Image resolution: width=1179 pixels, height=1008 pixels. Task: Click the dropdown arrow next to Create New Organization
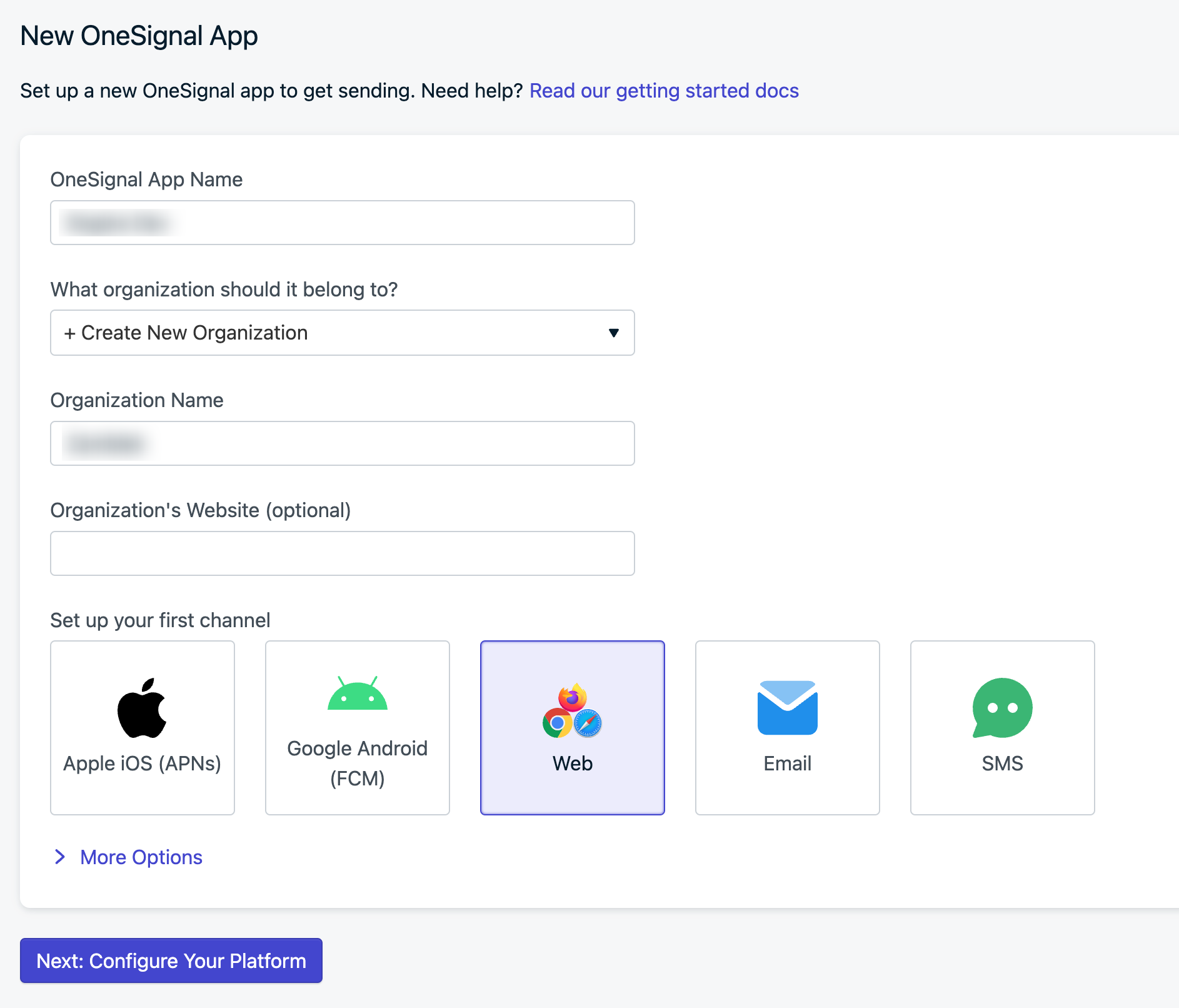point(614,333)
